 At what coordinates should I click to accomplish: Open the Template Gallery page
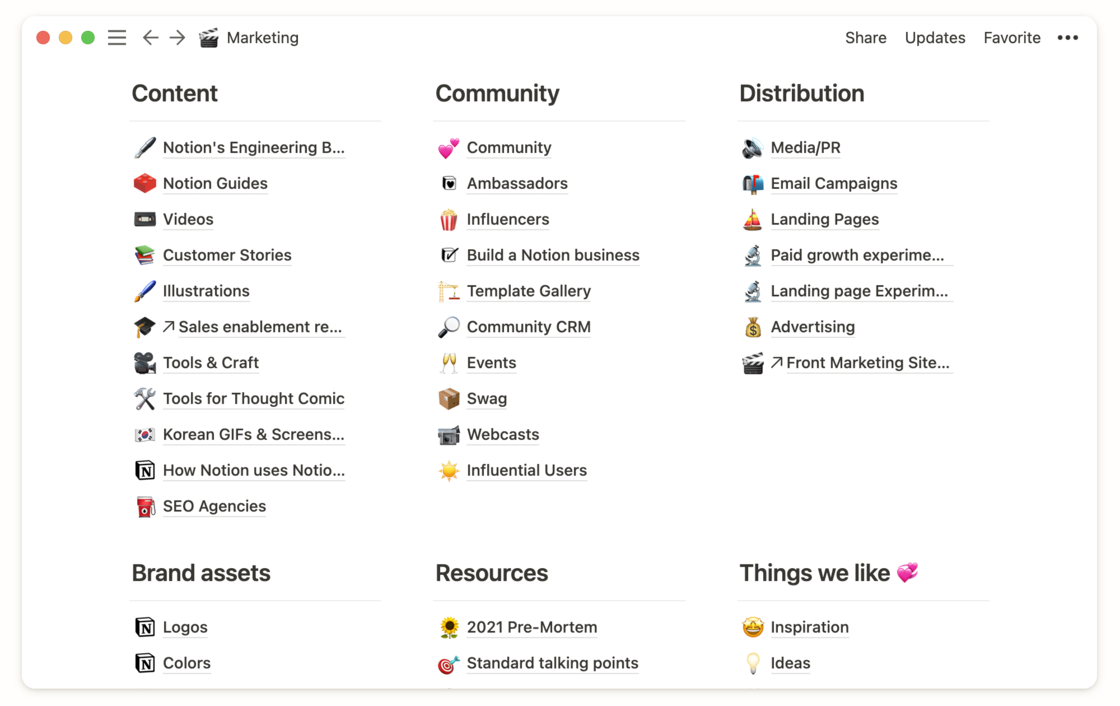(529, 291)
